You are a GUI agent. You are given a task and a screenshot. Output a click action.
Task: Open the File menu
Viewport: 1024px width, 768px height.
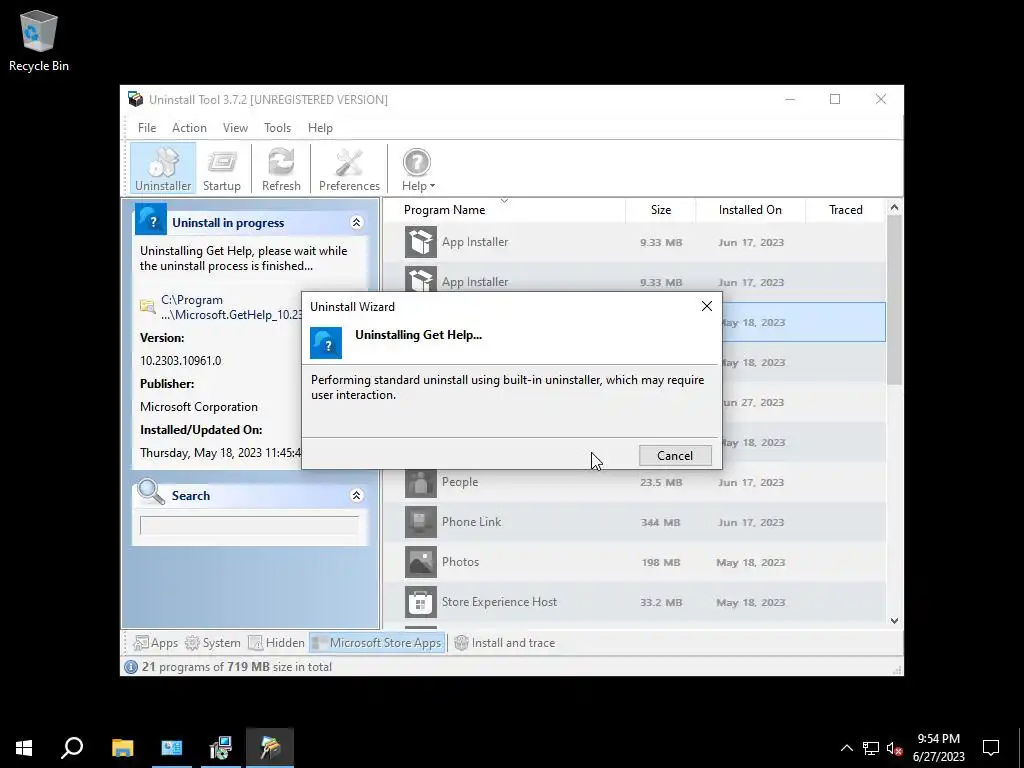[x=147, y=128]
